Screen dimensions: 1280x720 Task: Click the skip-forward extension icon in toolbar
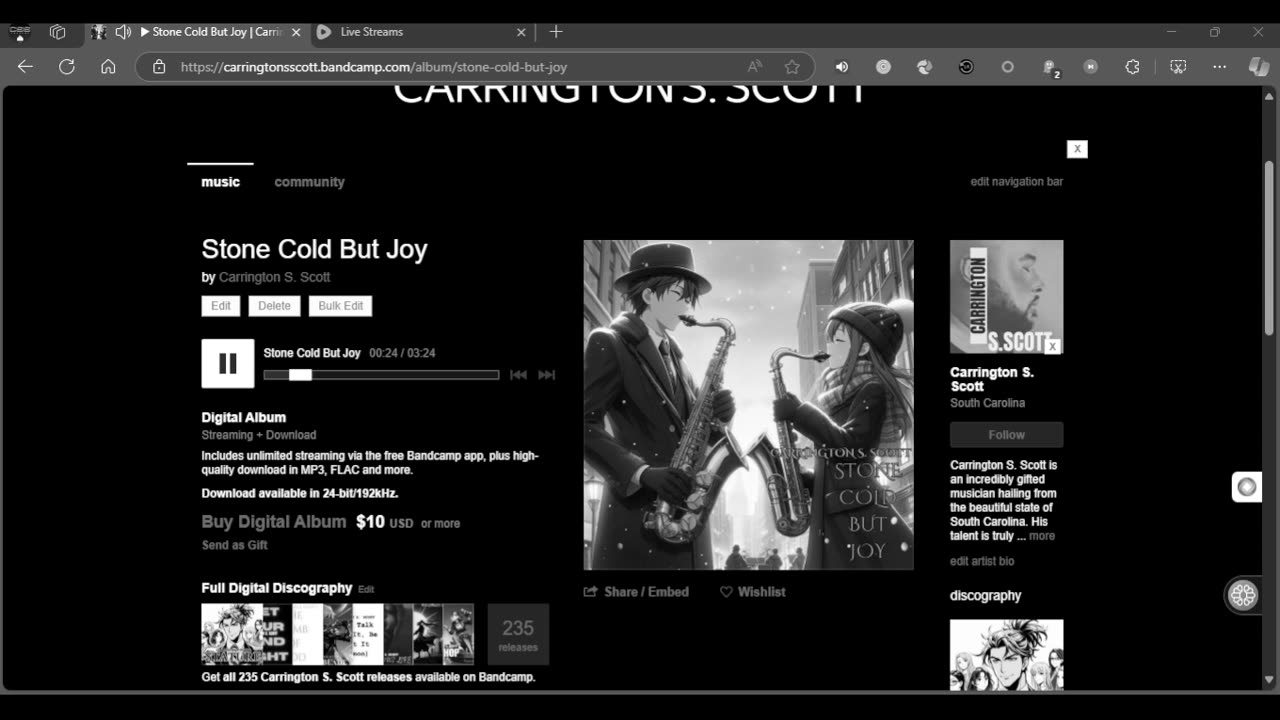coord(1091,67)
